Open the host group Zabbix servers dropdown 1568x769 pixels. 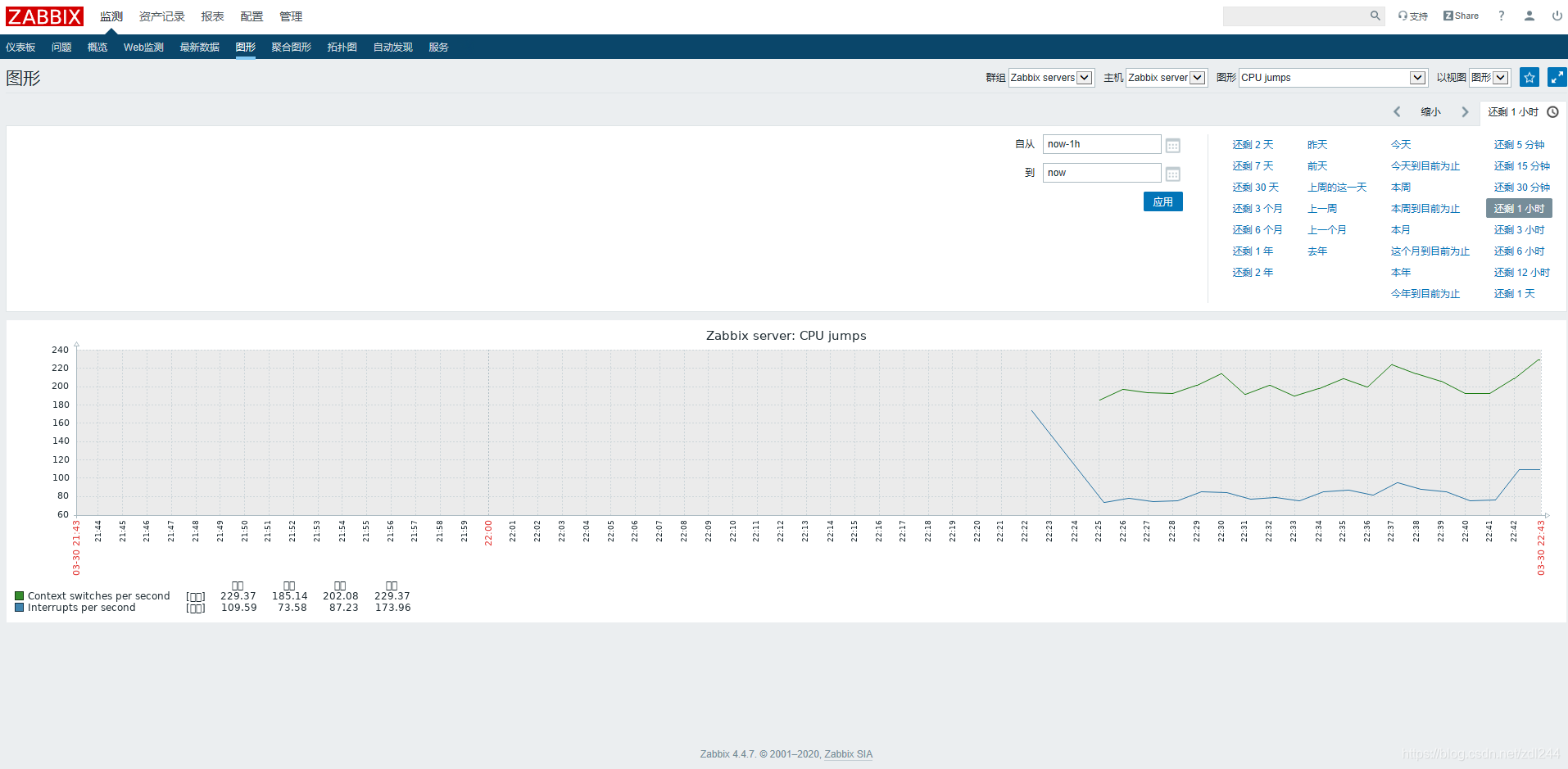(x=1051, y=78)
